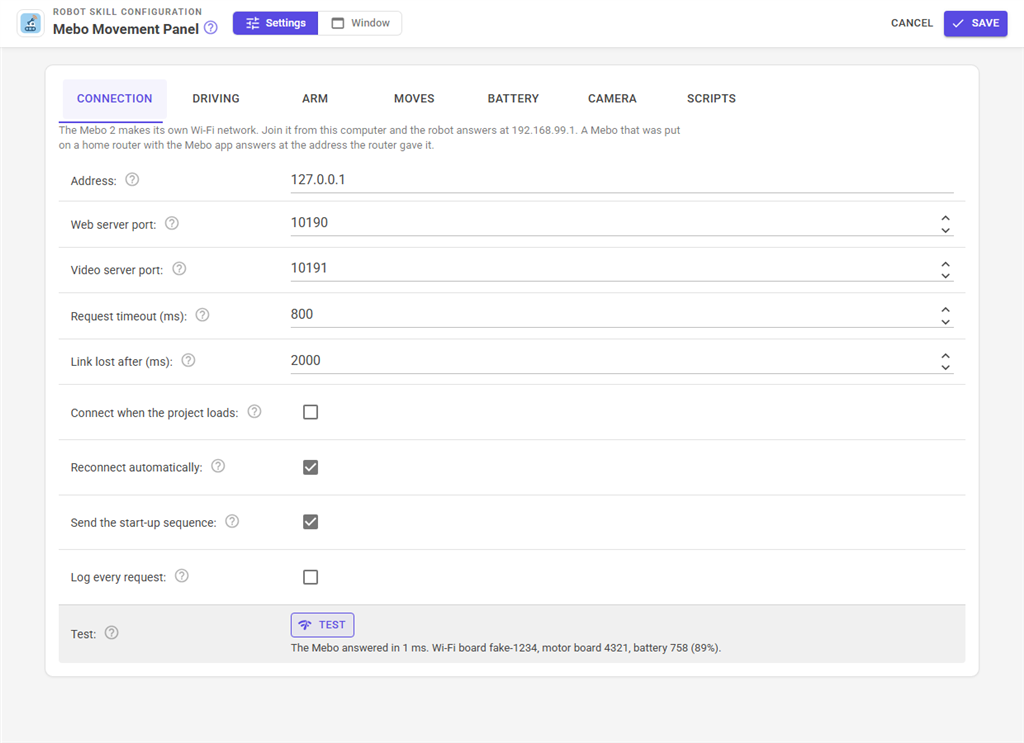The height and width of the screenshot is (743, 1024).
Task: Show help for the Address field
Action: pyautogui.click(x=132, y=180)
